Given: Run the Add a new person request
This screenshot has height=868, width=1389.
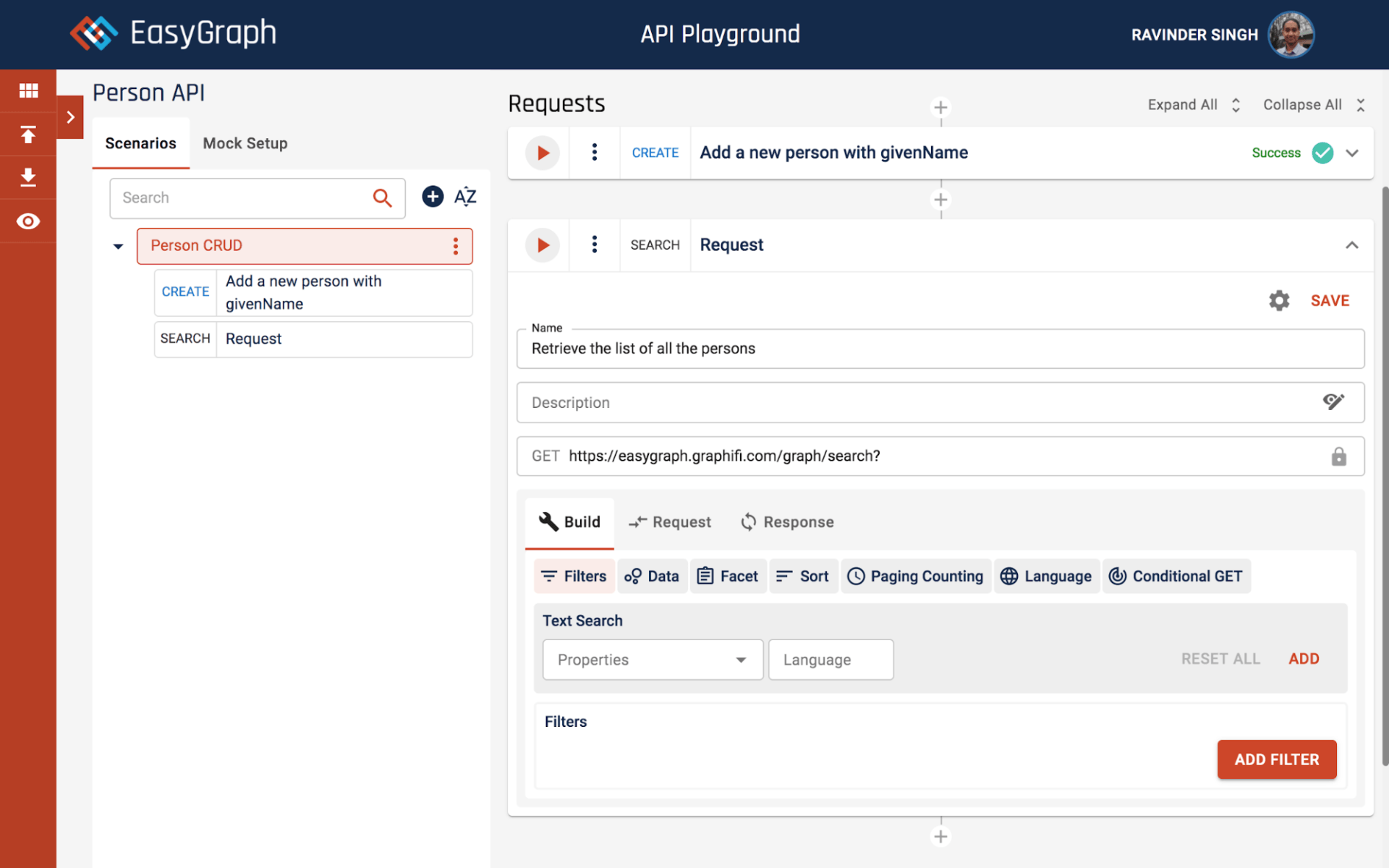Looking at the screenshot, I should (x=543, y=153).
